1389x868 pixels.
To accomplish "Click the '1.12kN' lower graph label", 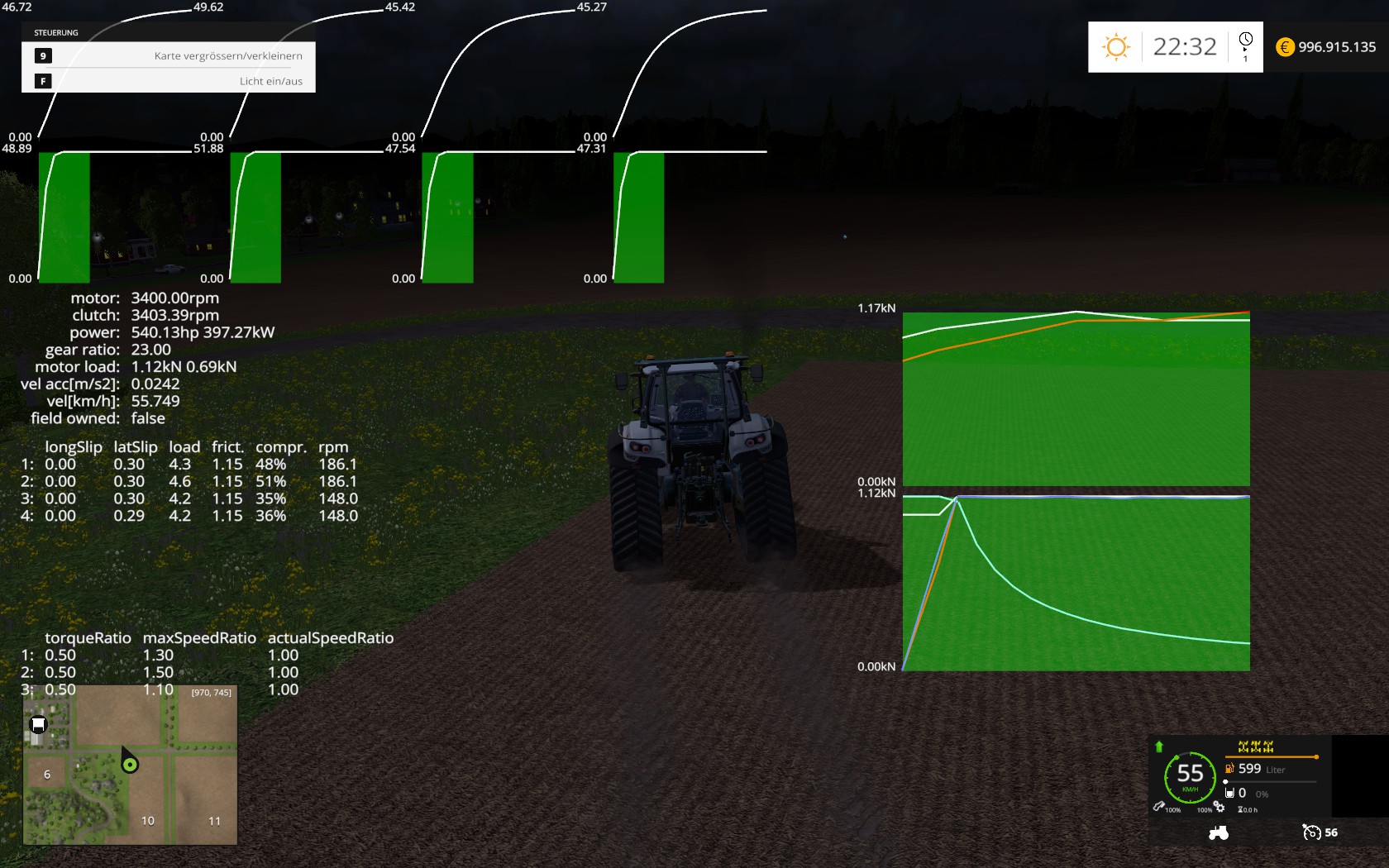I will (876, 494).
